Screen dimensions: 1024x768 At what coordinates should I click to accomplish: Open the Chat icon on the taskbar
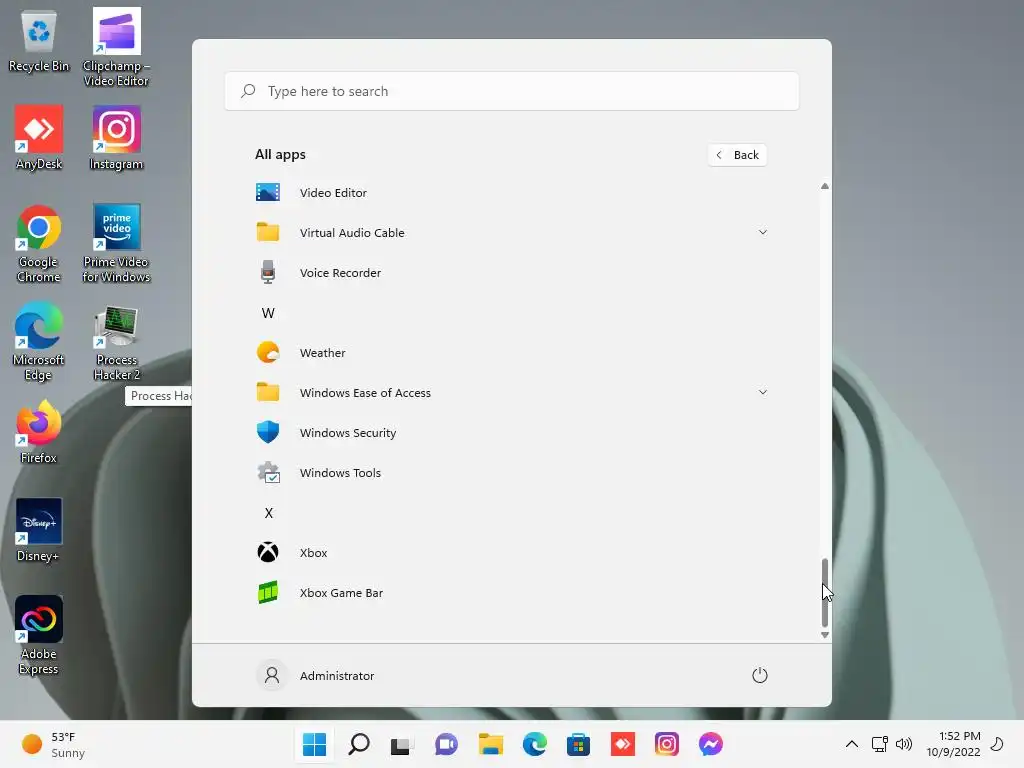(x=446, y=744)
